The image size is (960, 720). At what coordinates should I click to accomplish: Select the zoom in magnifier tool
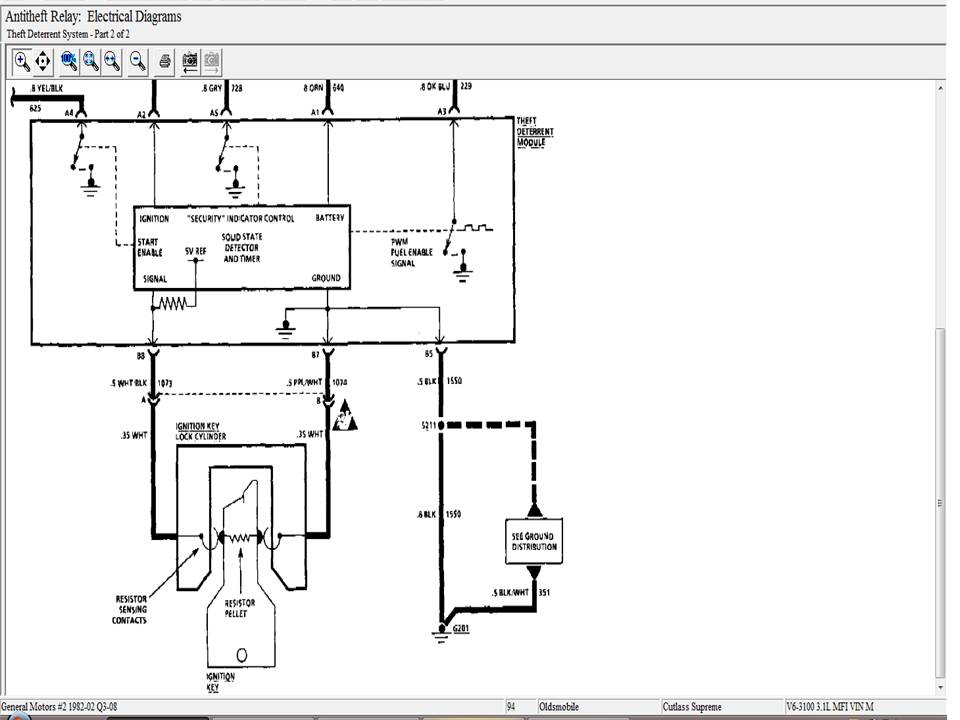22,61
